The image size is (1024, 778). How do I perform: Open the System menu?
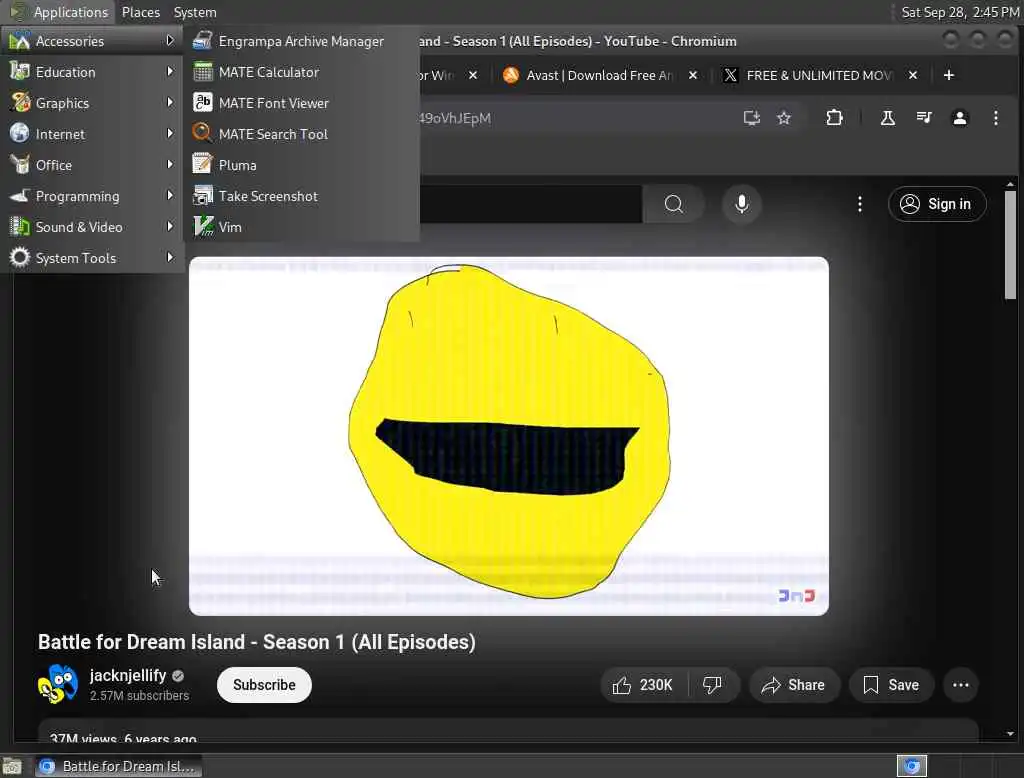coord(195,12)
